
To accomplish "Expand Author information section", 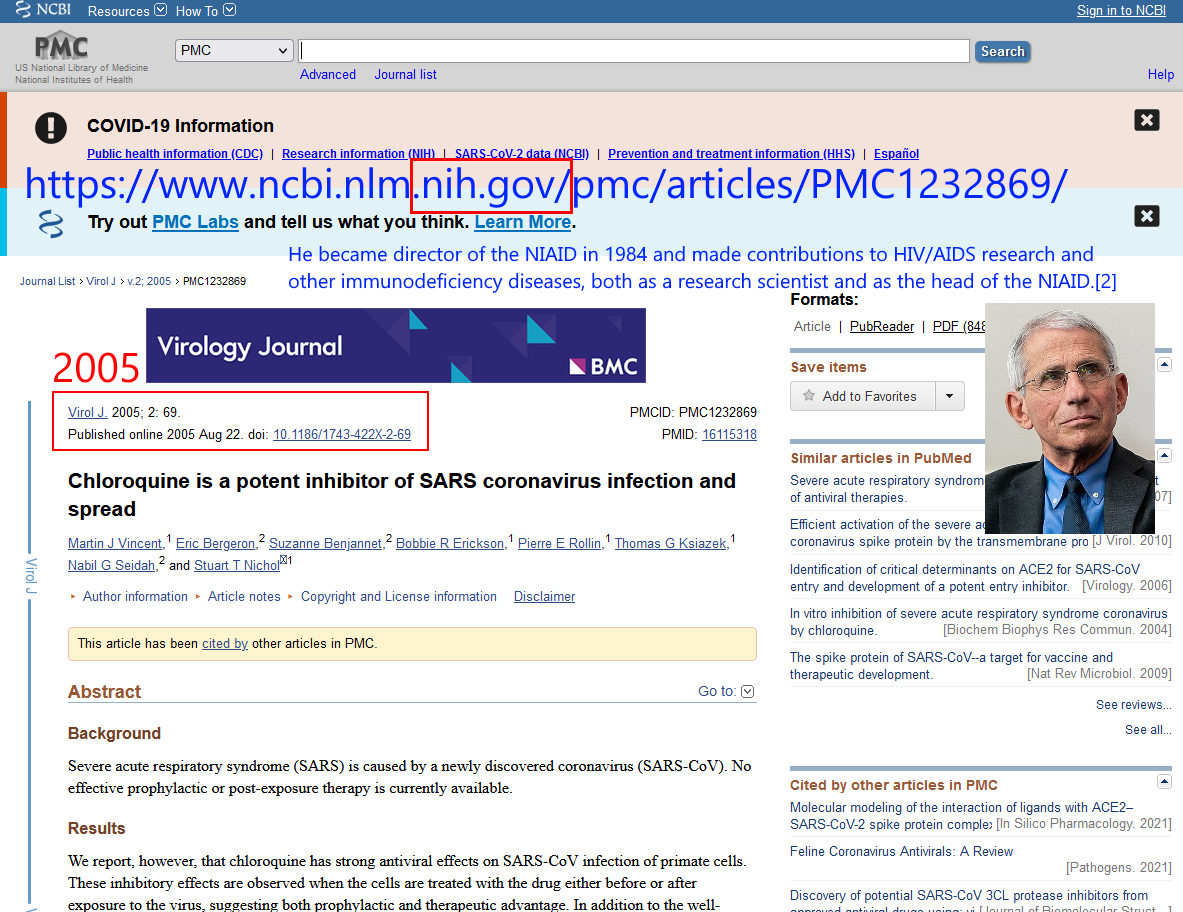I will (135, 596).
